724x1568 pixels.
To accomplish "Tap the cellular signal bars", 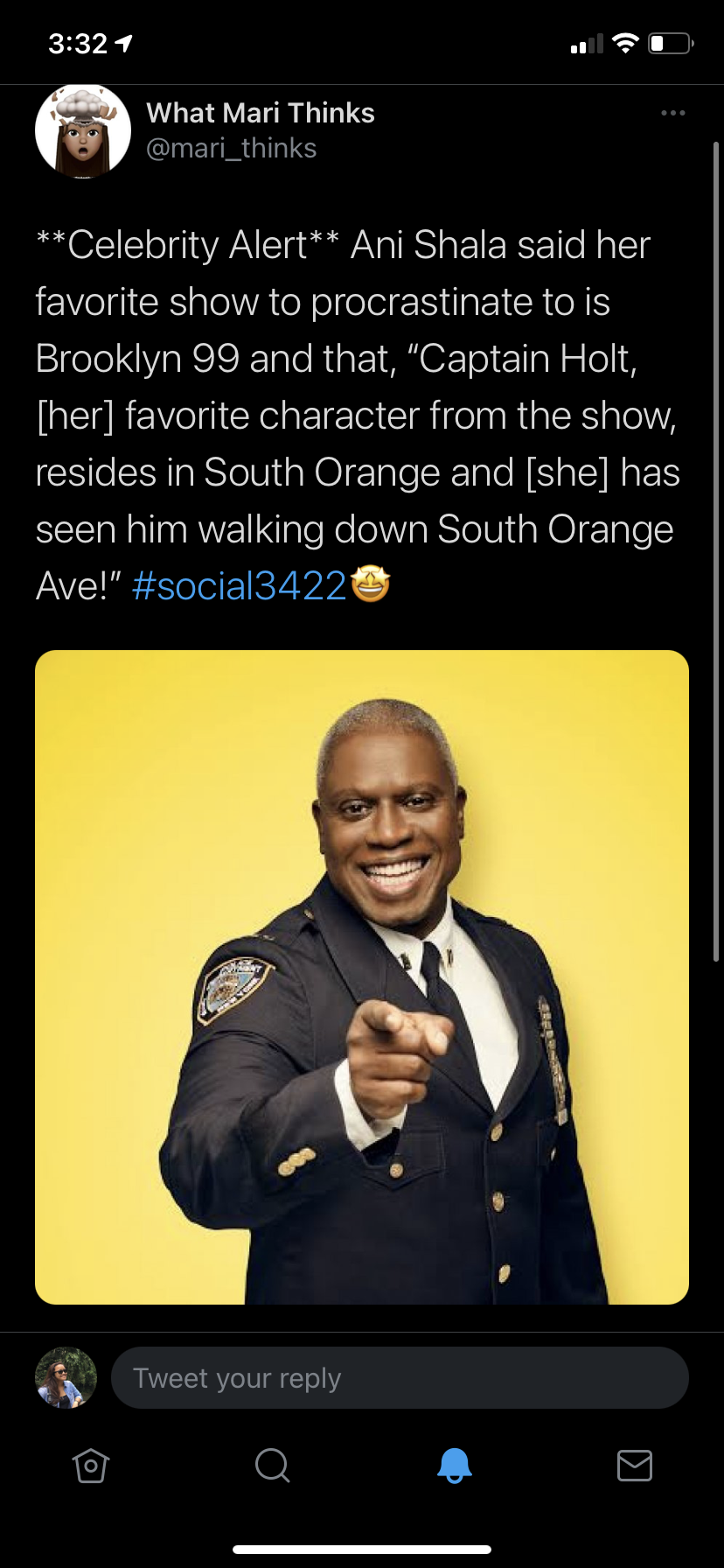I will (587, 44).
